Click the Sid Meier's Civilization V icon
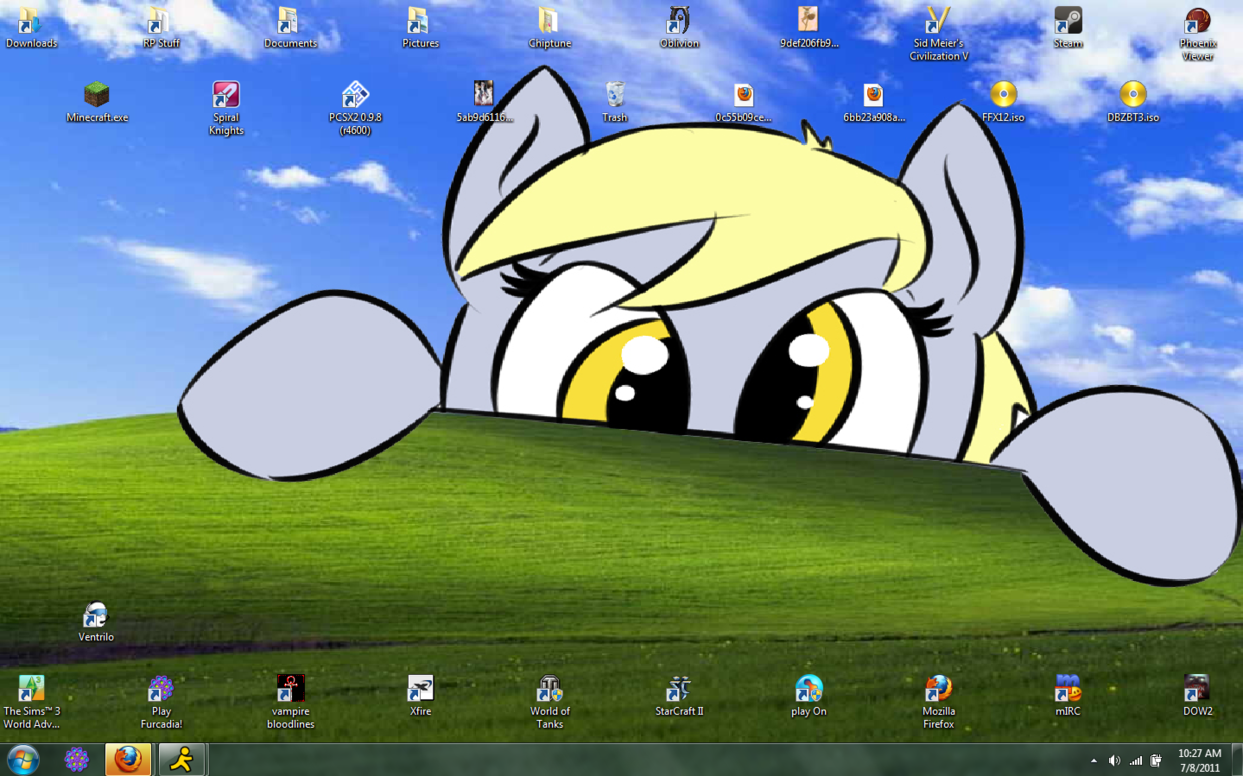The width and height of the screenshot is (1243, 776). click(938, 22)
